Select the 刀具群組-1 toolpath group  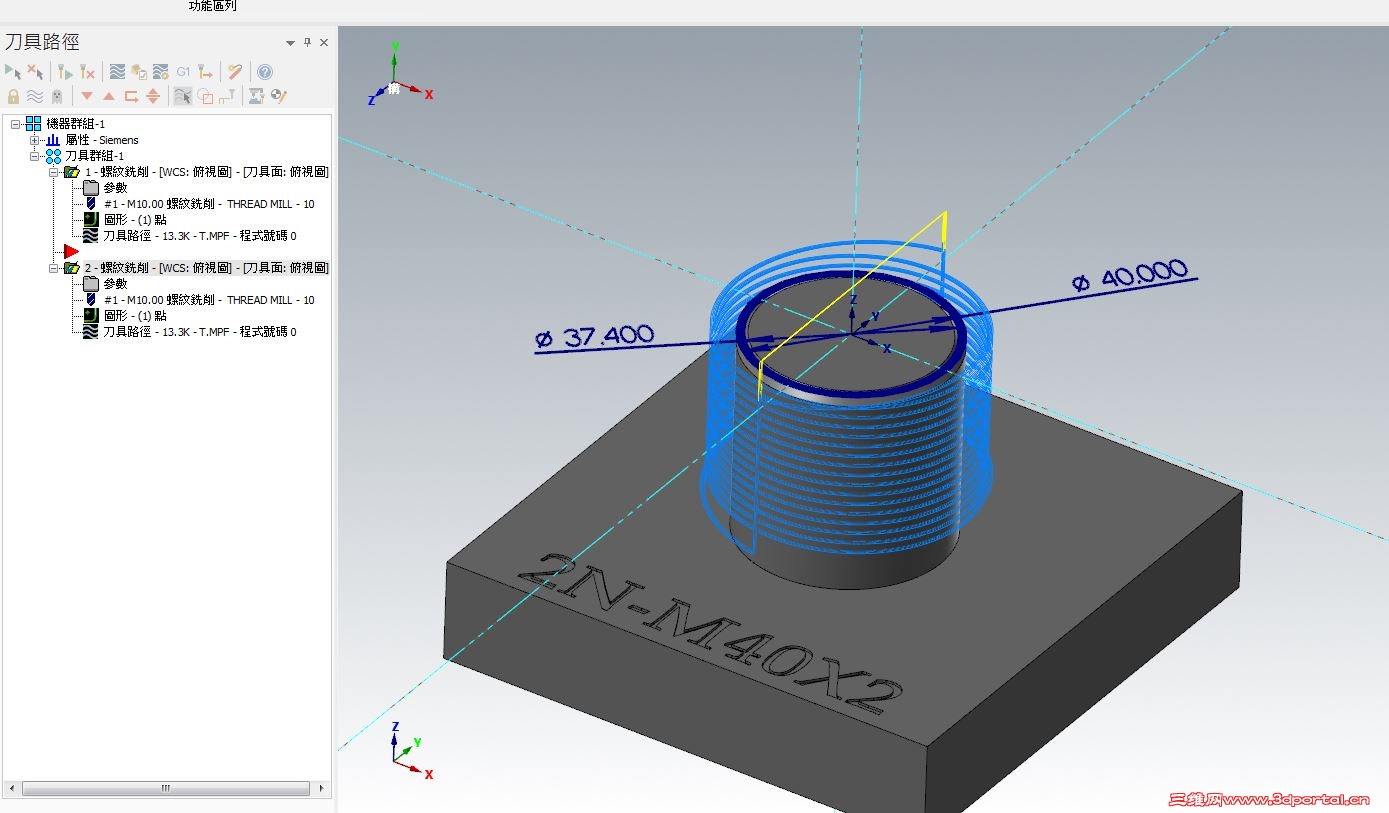pyautogui.click(x=94, y=156)
